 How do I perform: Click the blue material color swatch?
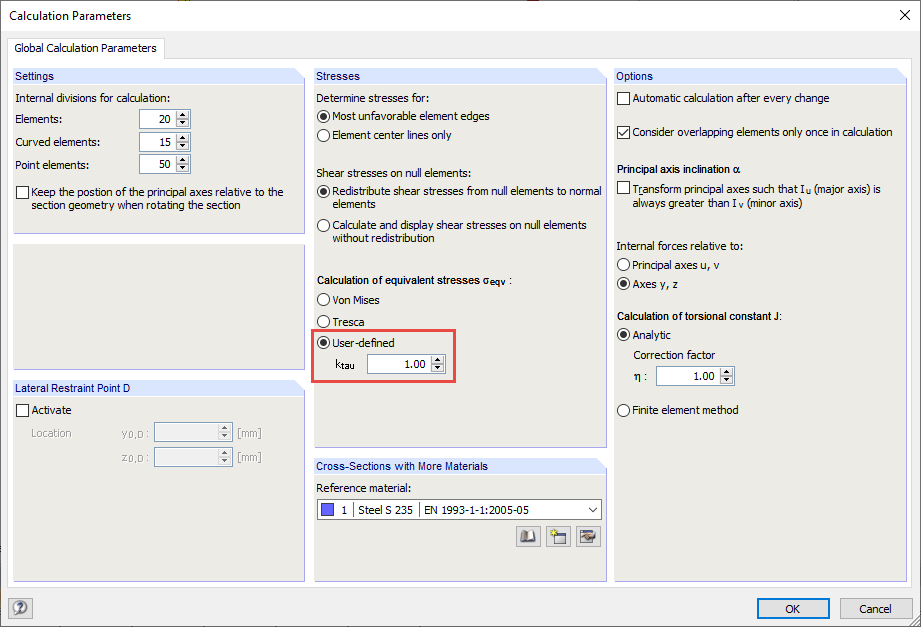pos(328,509)
